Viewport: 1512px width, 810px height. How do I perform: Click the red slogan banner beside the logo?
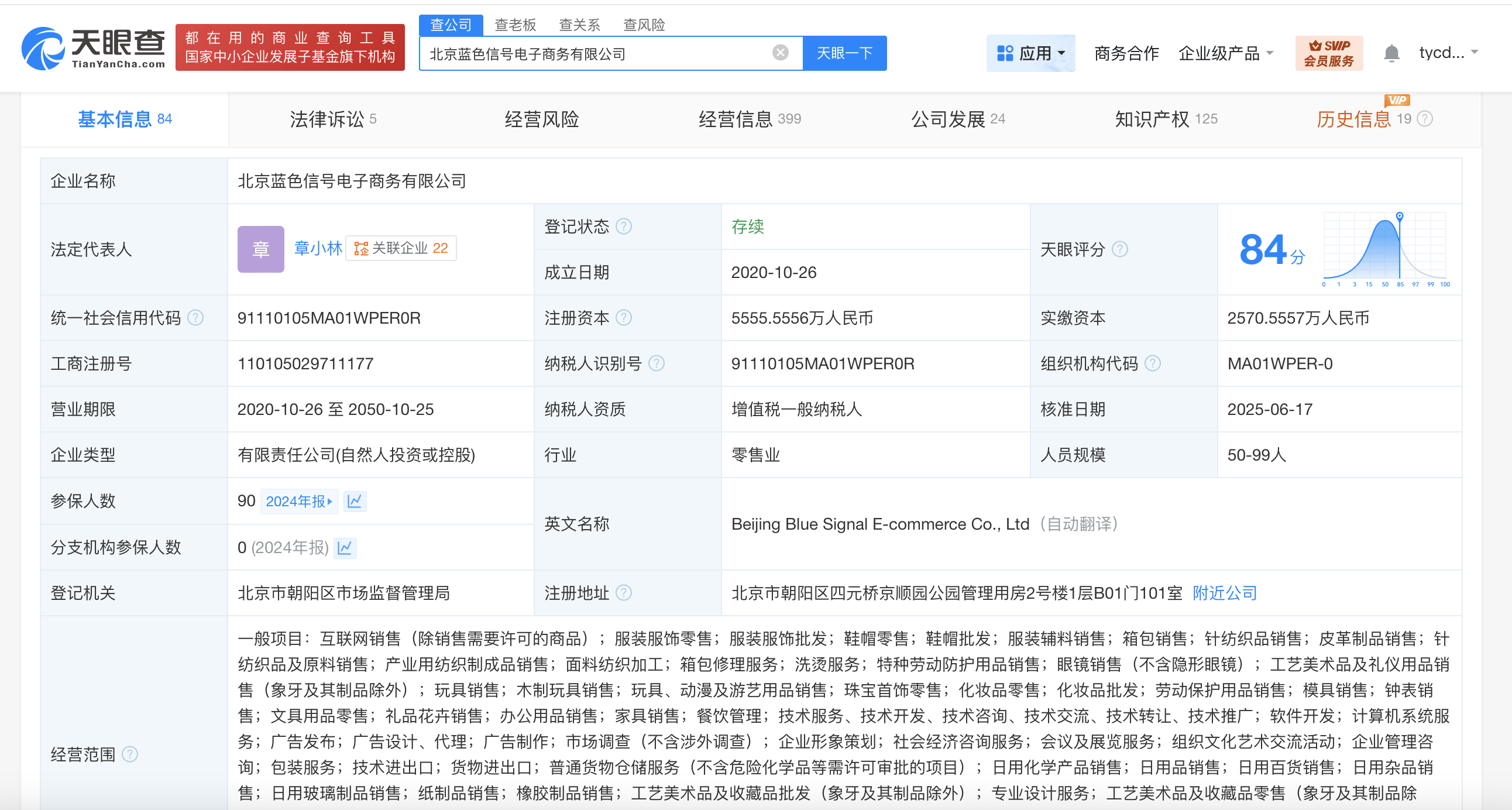click(290, 47)
